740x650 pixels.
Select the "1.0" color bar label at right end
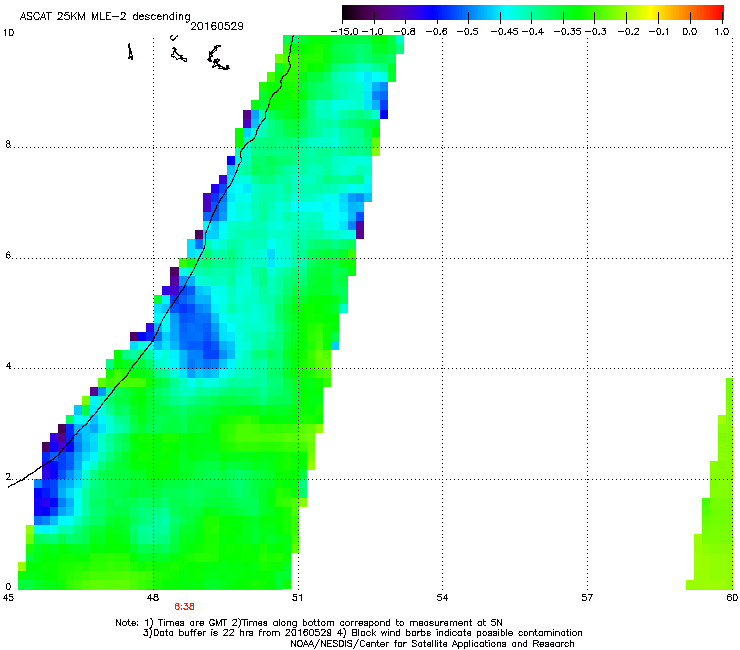(722, 32)
